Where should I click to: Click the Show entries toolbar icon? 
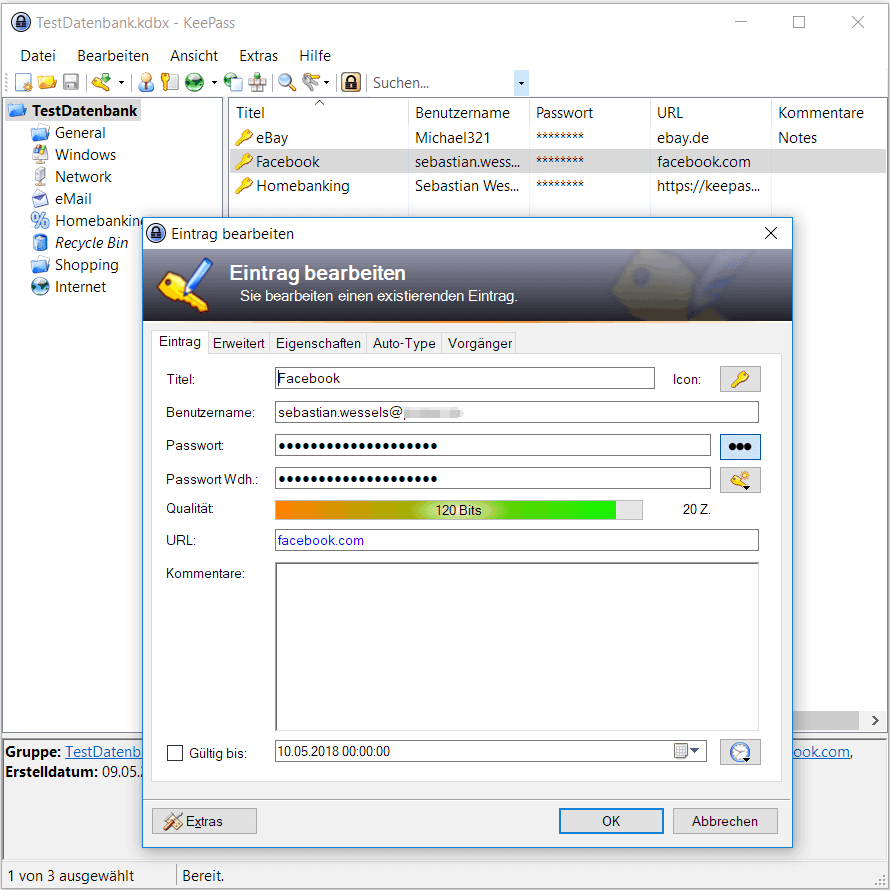pos(311,83)
